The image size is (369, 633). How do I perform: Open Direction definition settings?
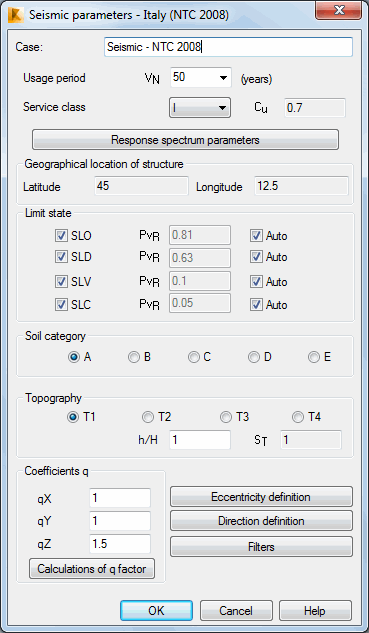tap(261, 521)
